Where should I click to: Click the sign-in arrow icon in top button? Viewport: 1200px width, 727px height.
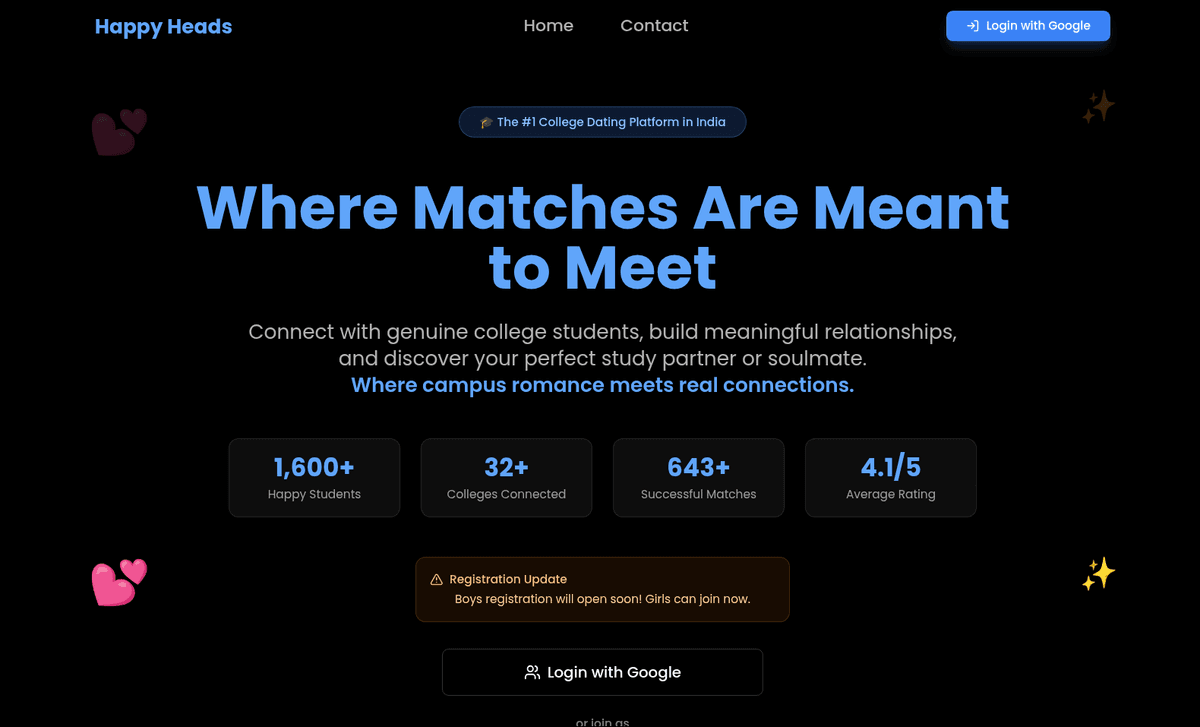tap(972, 26)
